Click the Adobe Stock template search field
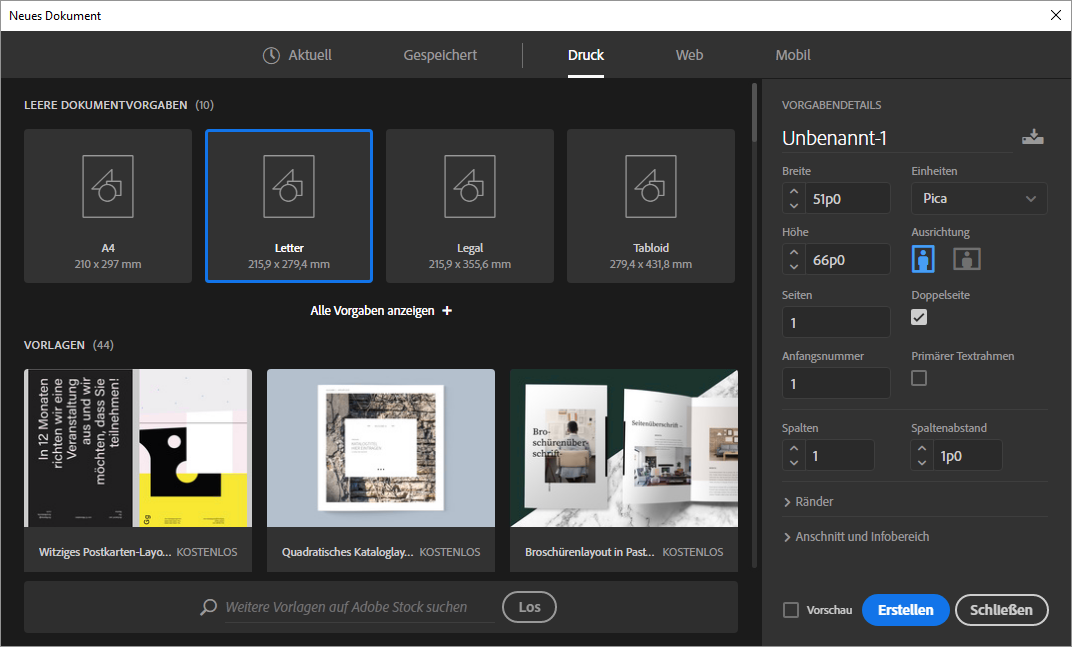Screen dimensions: 1072x647 pyautogui.click(x=360, y=607)
